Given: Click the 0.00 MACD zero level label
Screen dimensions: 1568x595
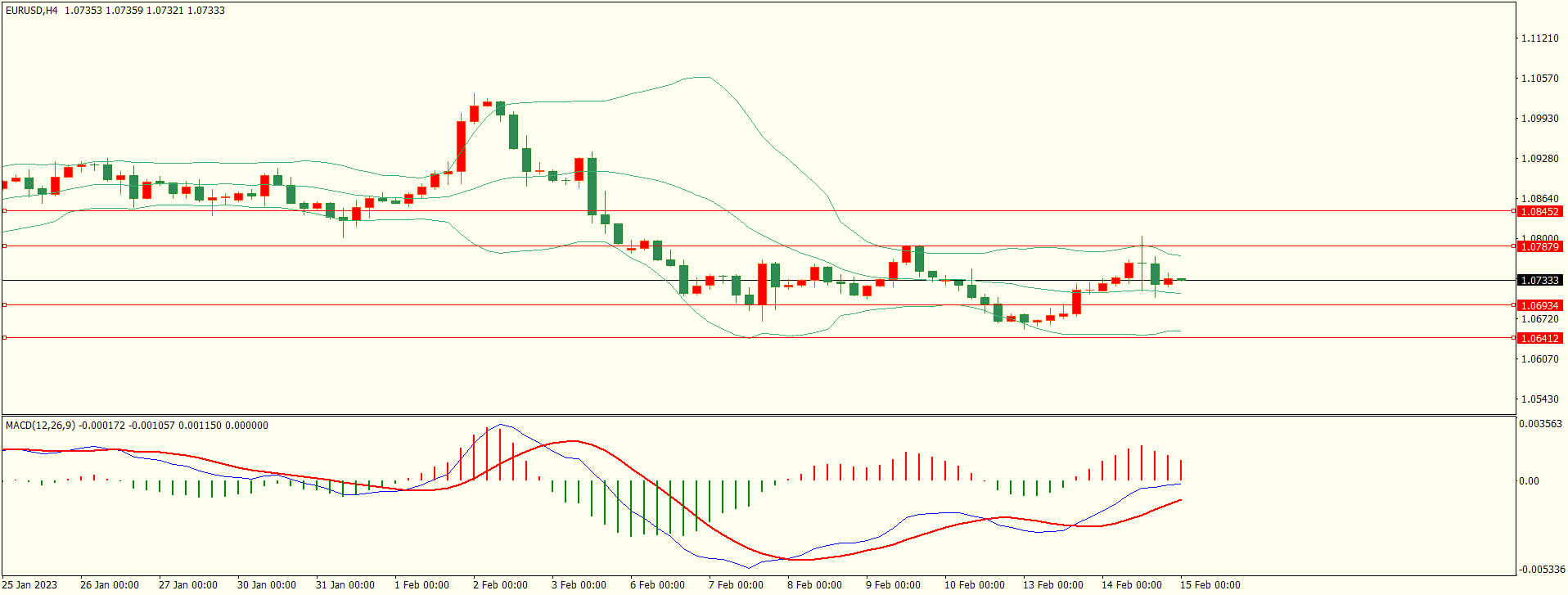Looking at the screenshot, I should (1529, 481).
